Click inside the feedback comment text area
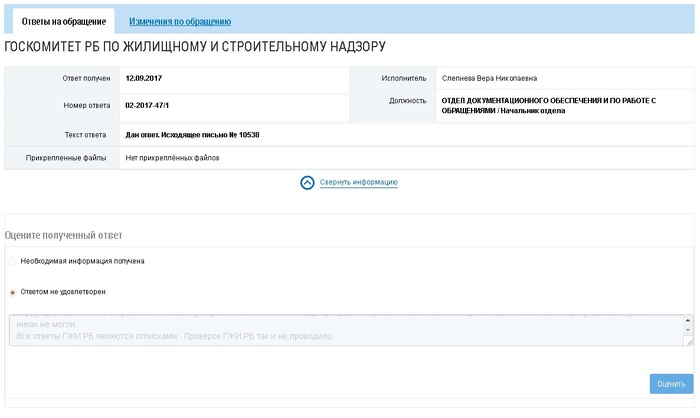This screenshot has width=700, height=418. click(340, 330)
